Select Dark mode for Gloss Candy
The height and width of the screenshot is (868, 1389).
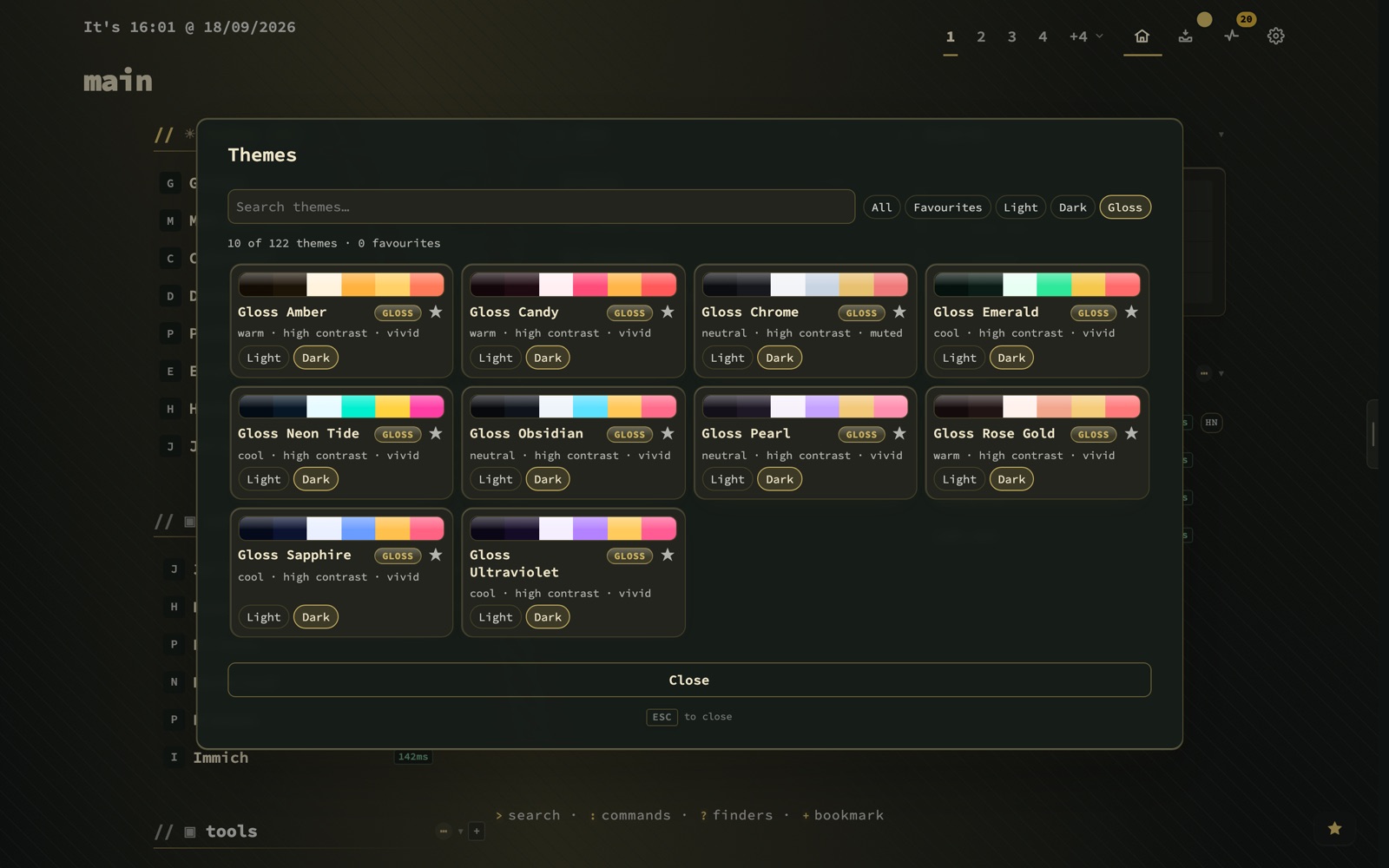(548, 358)
